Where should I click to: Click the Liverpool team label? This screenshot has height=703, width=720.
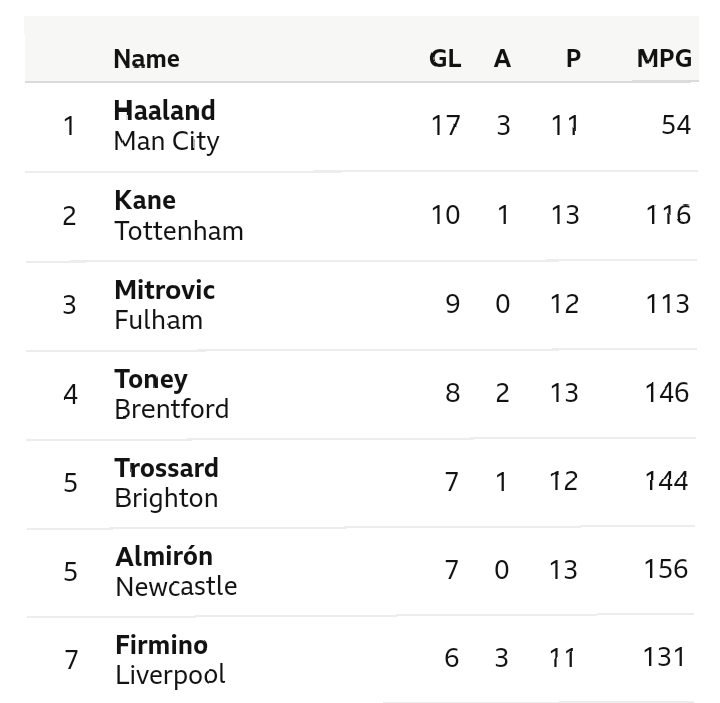[170, 675]
